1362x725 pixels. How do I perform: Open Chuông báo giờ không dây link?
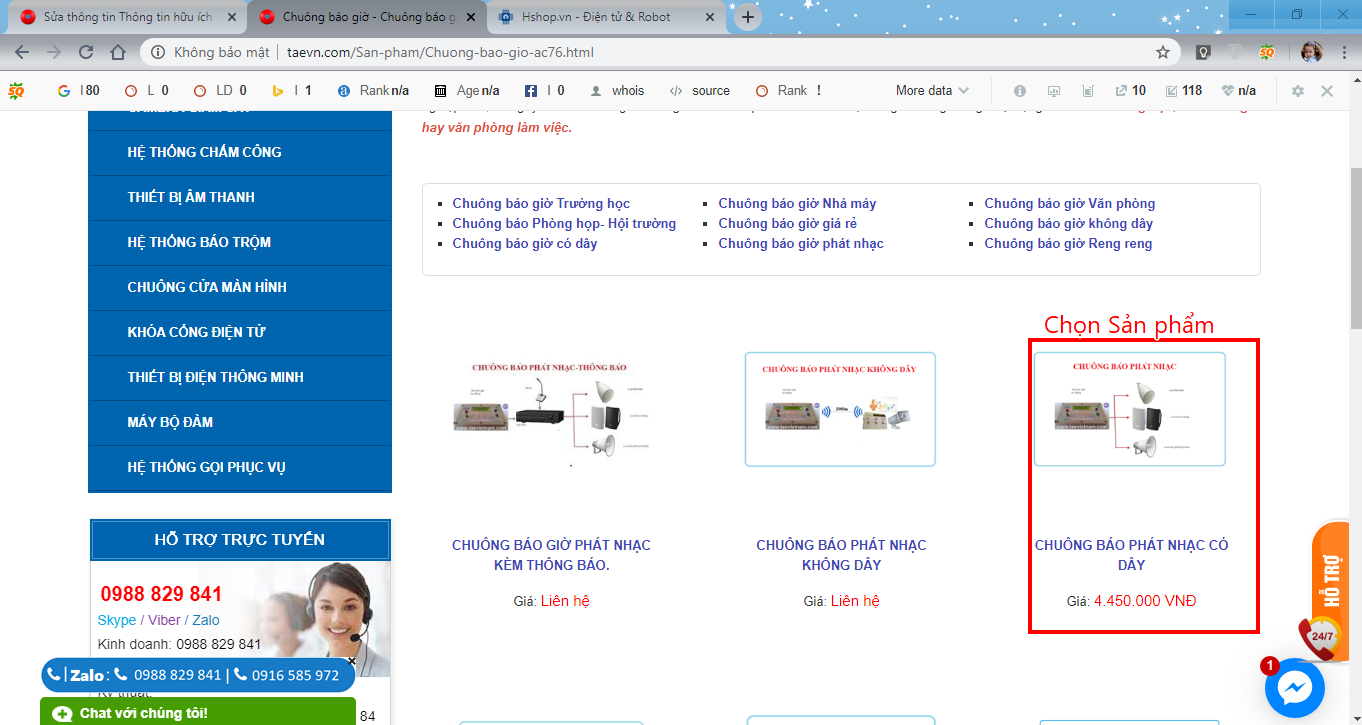[1069, 223]
